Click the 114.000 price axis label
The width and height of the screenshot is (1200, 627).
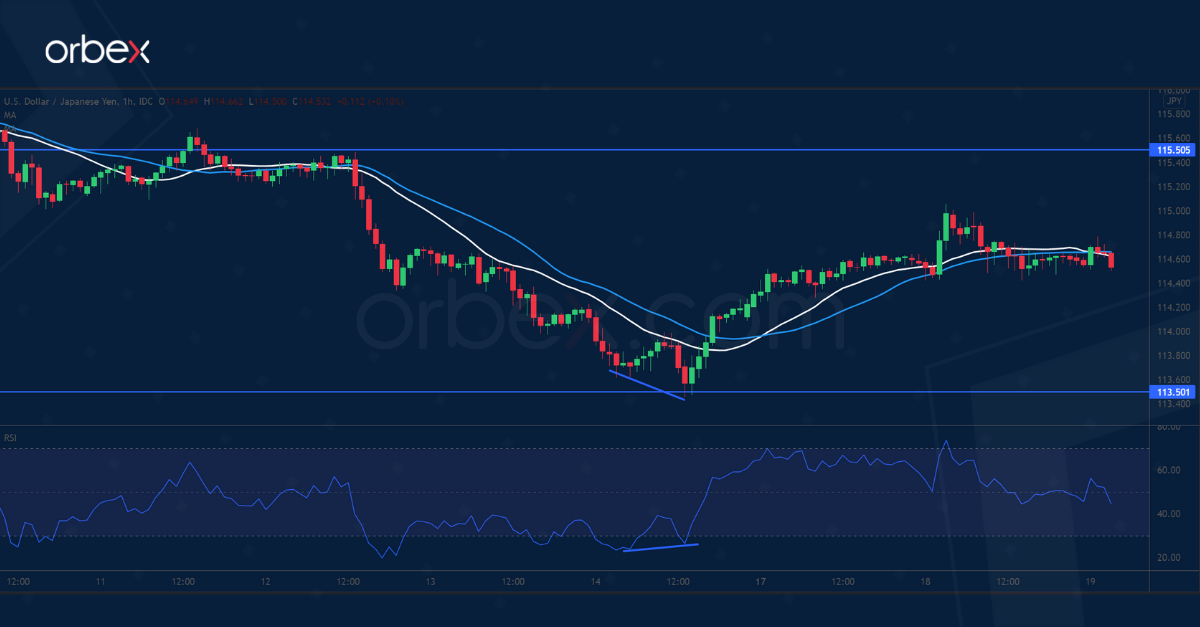coord(1172,331)
